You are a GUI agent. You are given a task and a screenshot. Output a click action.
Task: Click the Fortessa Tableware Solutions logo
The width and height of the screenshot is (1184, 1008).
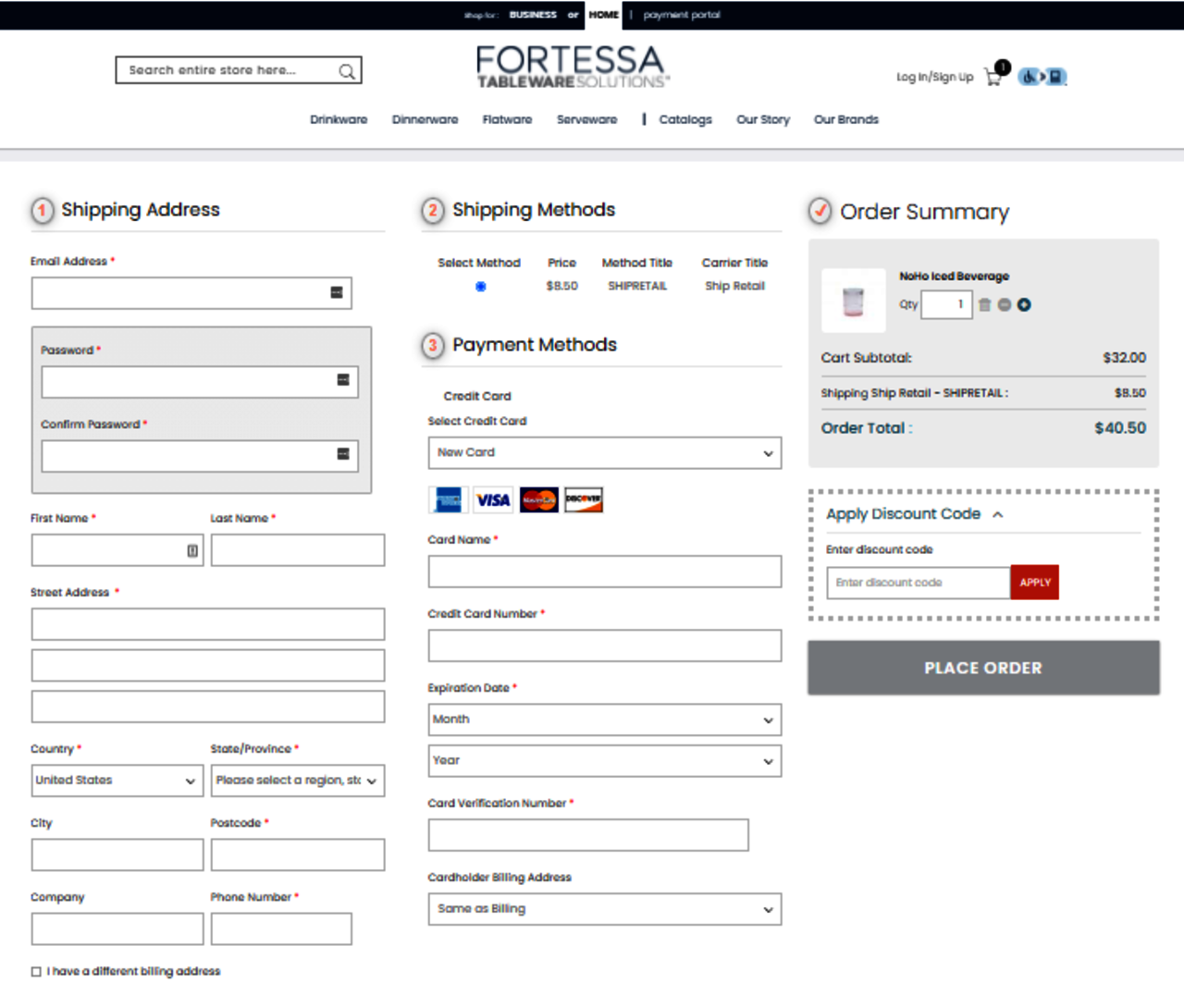click(x=571, y=68)
